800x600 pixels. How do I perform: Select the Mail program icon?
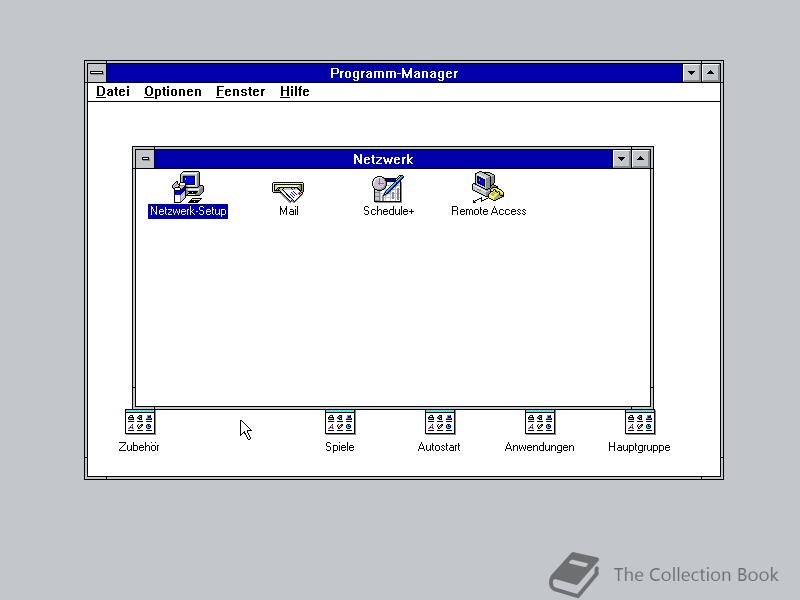pyautogui.click(x=288, y=191)
